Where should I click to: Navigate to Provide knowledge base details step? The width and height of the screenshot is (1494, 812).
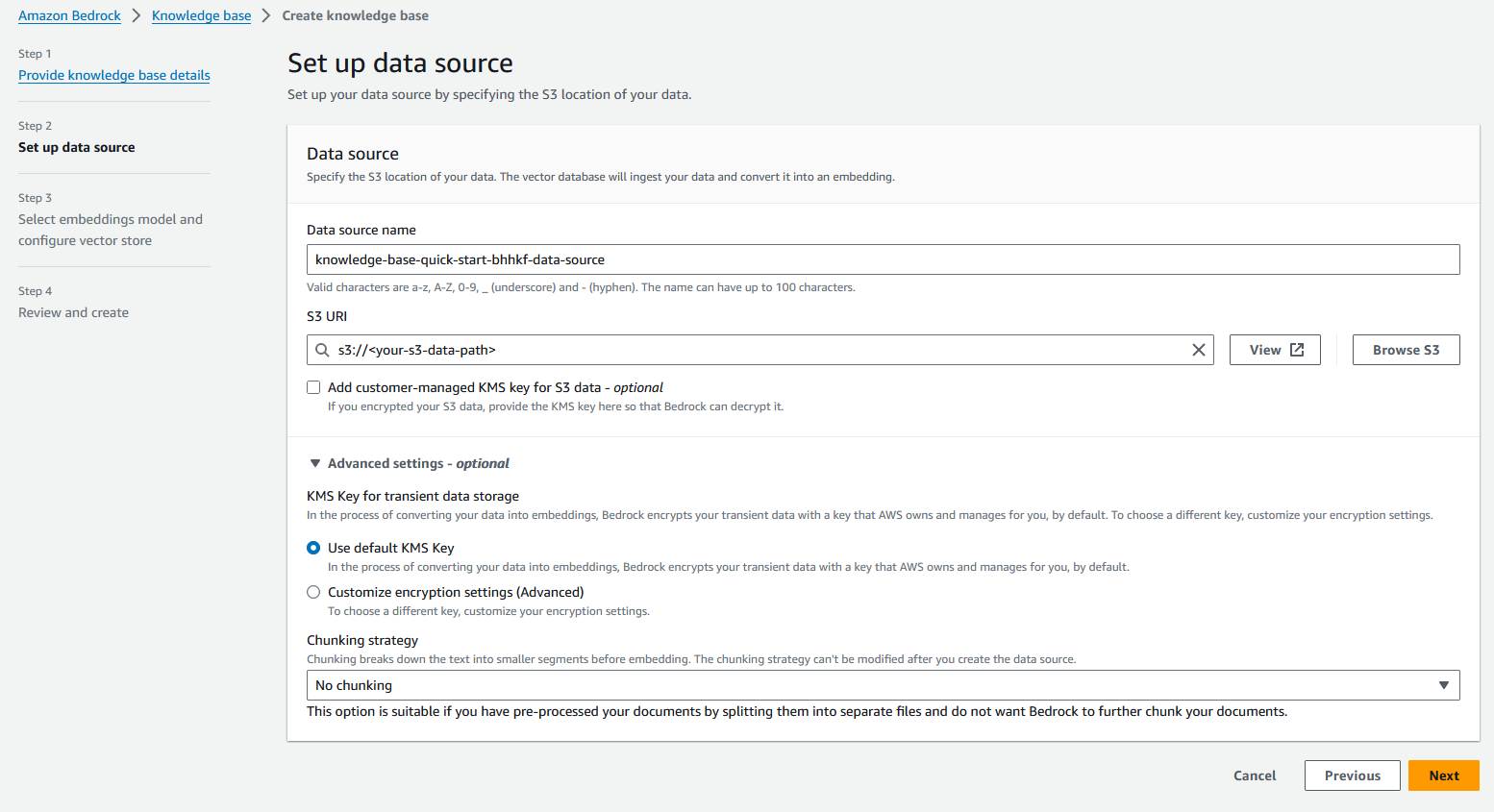[x=113, y=75]
